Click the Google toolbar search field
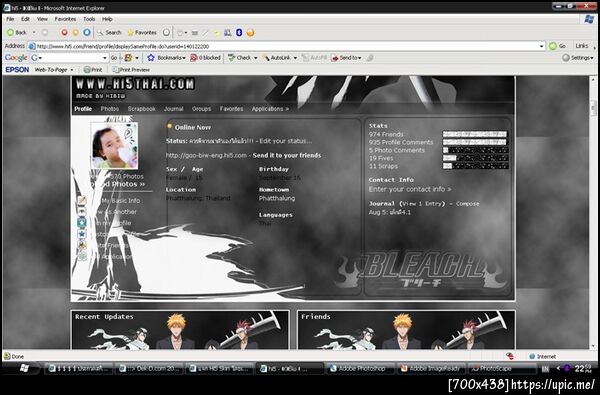 [71, 58]
